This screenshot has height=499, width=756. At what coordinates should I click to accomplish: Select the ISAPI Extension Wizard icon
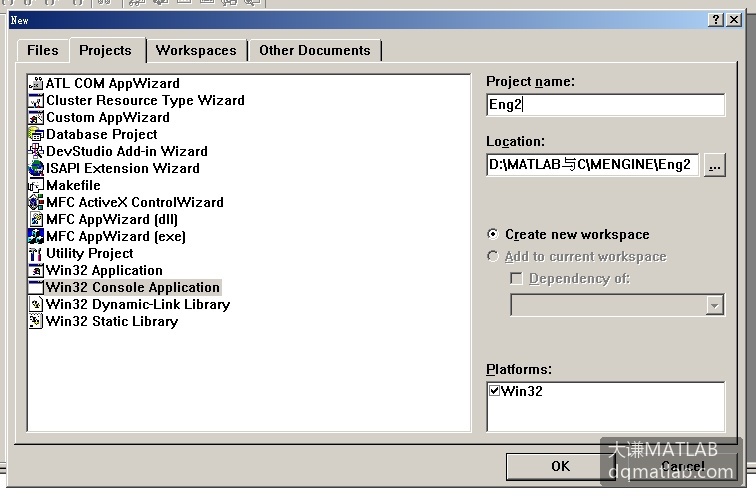tap(36, 168)
